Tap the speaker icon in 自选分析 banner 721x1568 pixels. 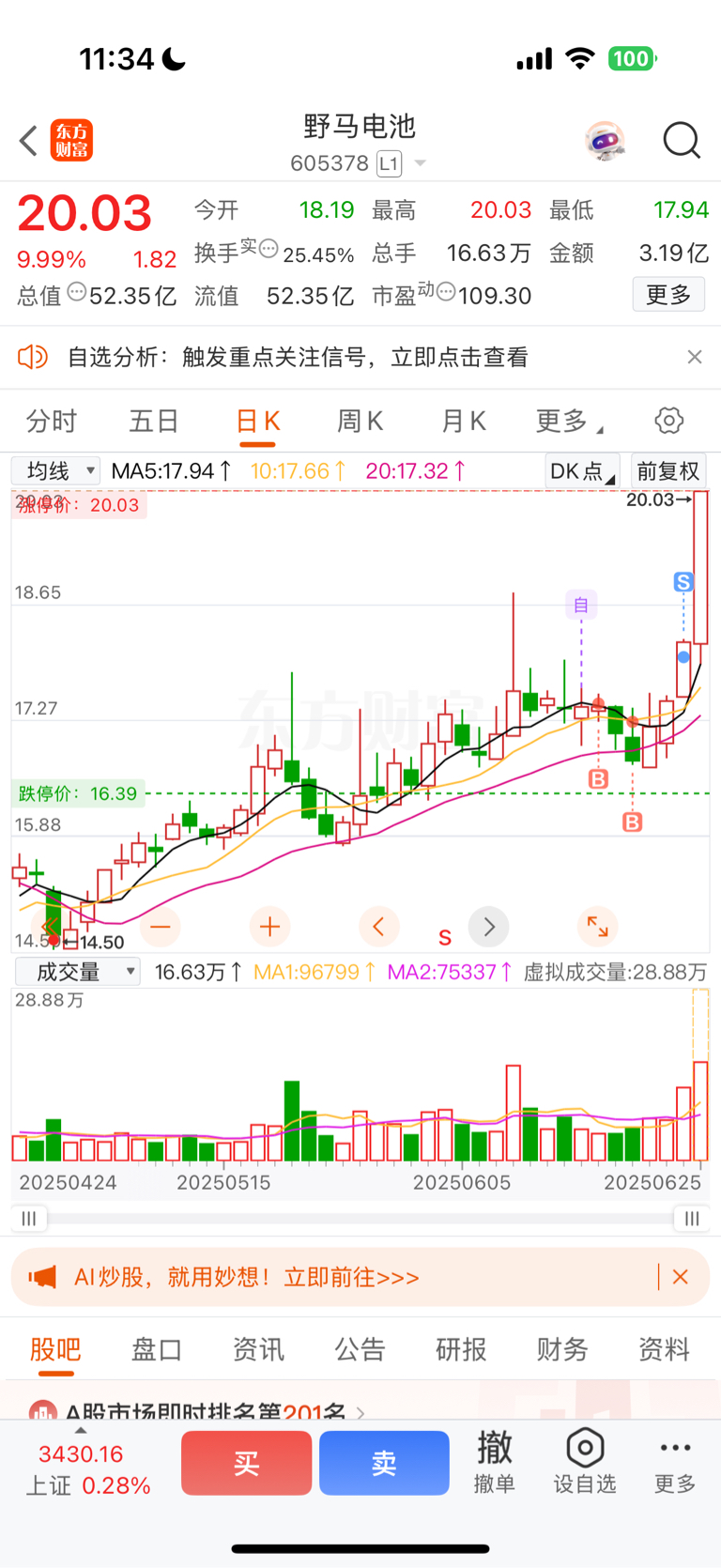33,357
